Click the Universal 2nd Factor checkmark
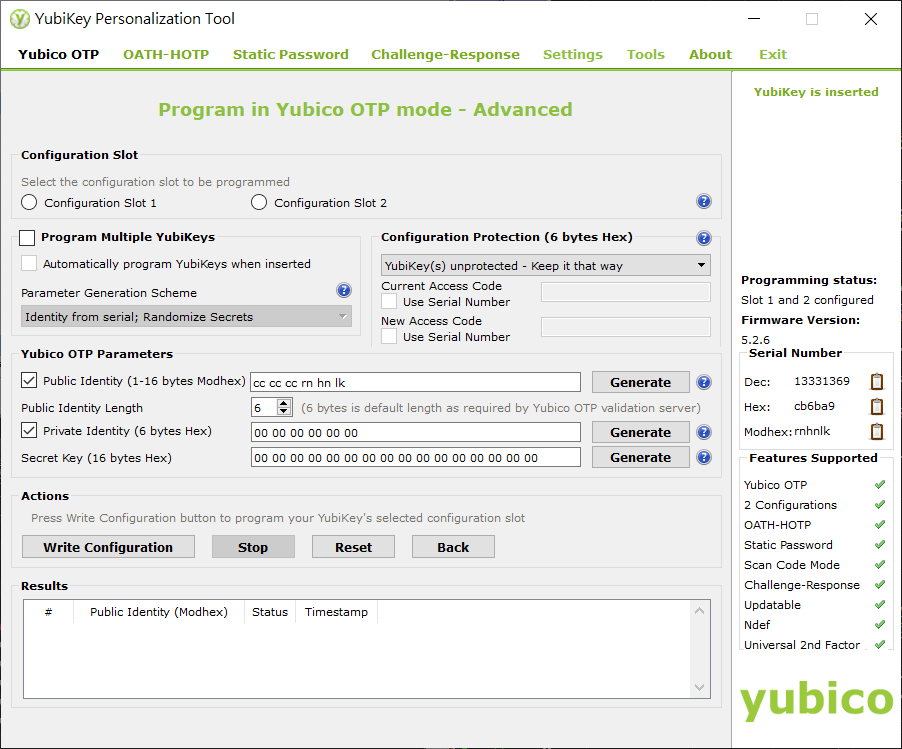This screenshot has width=902, height=749. click(x=880, y=644)
